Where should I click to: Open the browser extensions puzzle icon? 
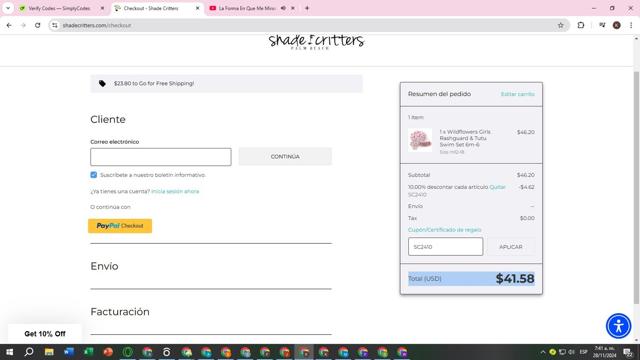[x=581, y=25]
